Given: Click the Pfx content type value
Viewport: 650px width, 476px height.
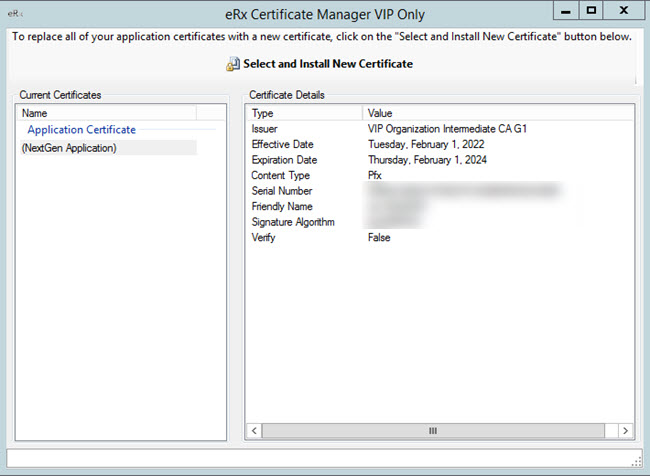Looking at the screenshot, I should coord(375,175).
